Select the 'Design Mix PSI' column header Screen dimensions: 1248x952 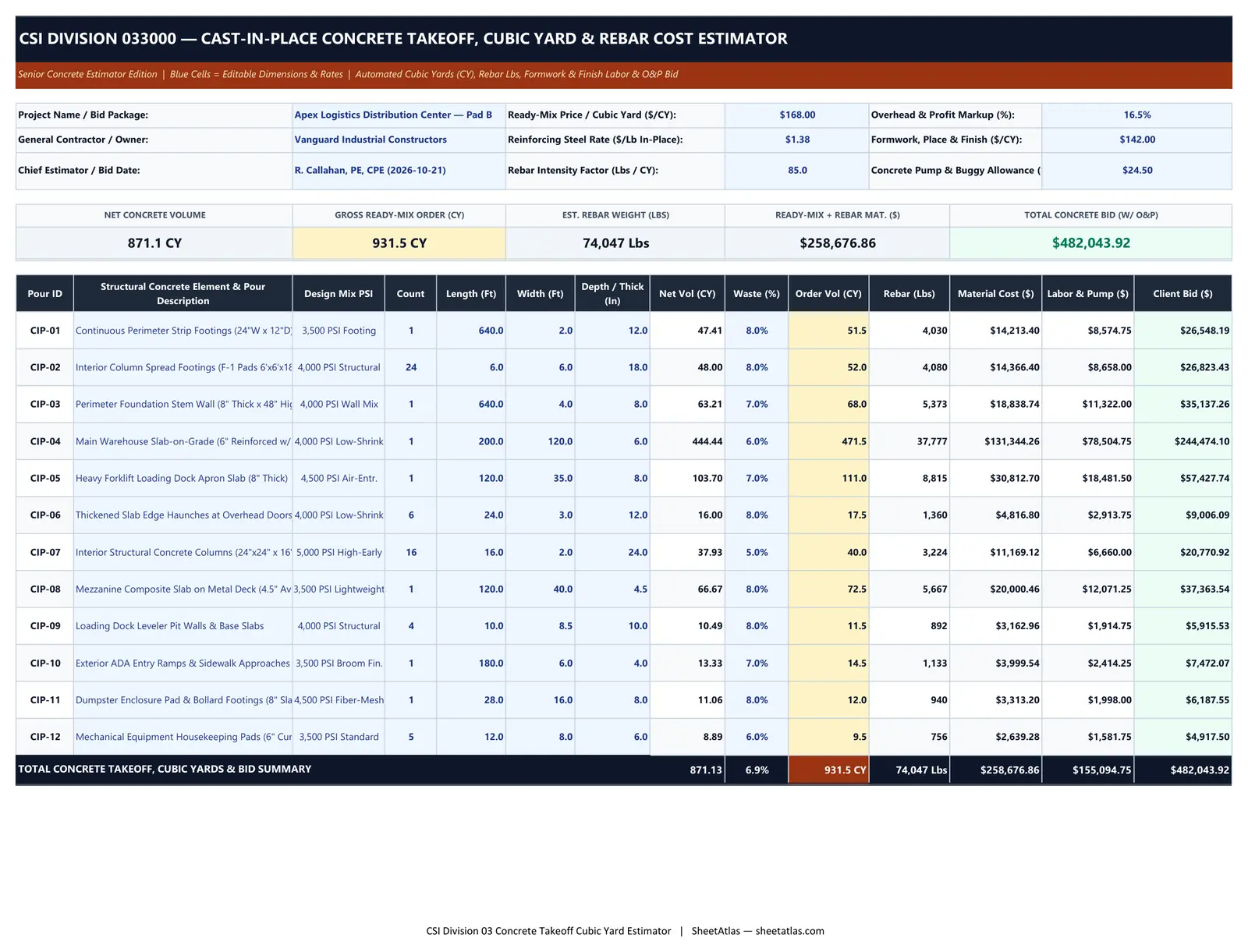tap(339, 294)
